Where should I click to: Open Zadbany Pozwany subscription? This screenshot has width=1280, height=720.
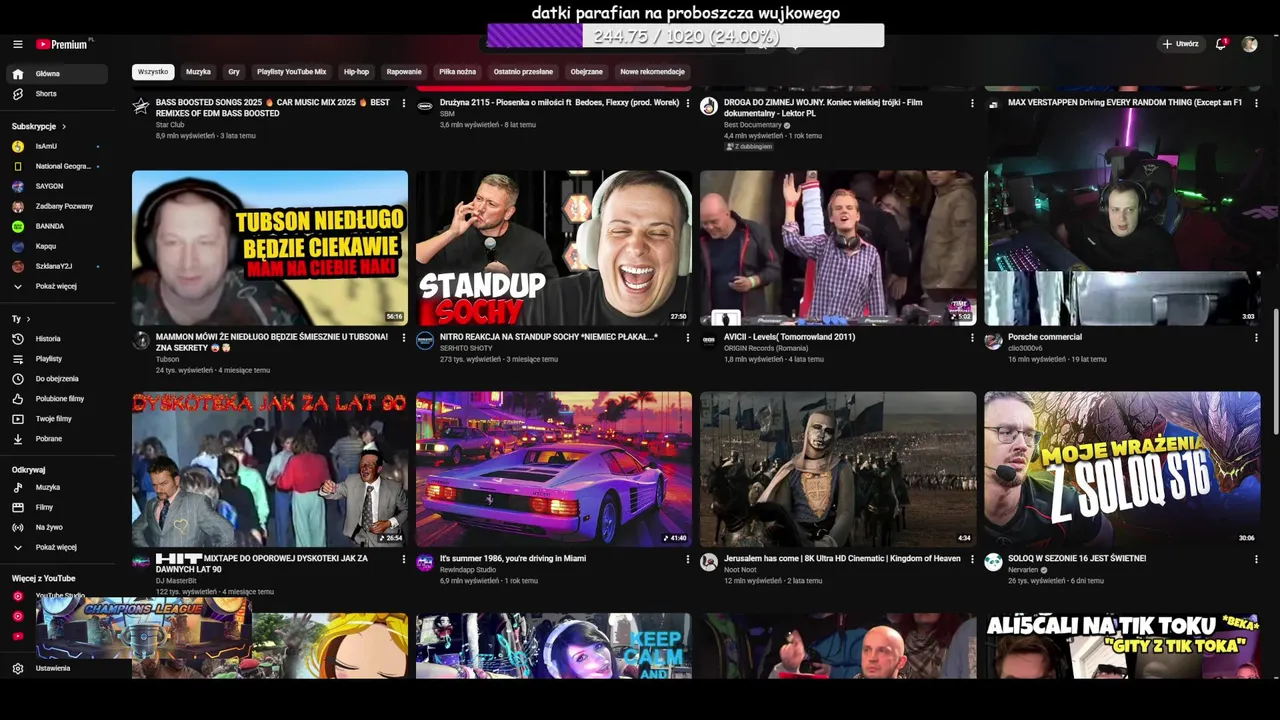tap(56, 206)
